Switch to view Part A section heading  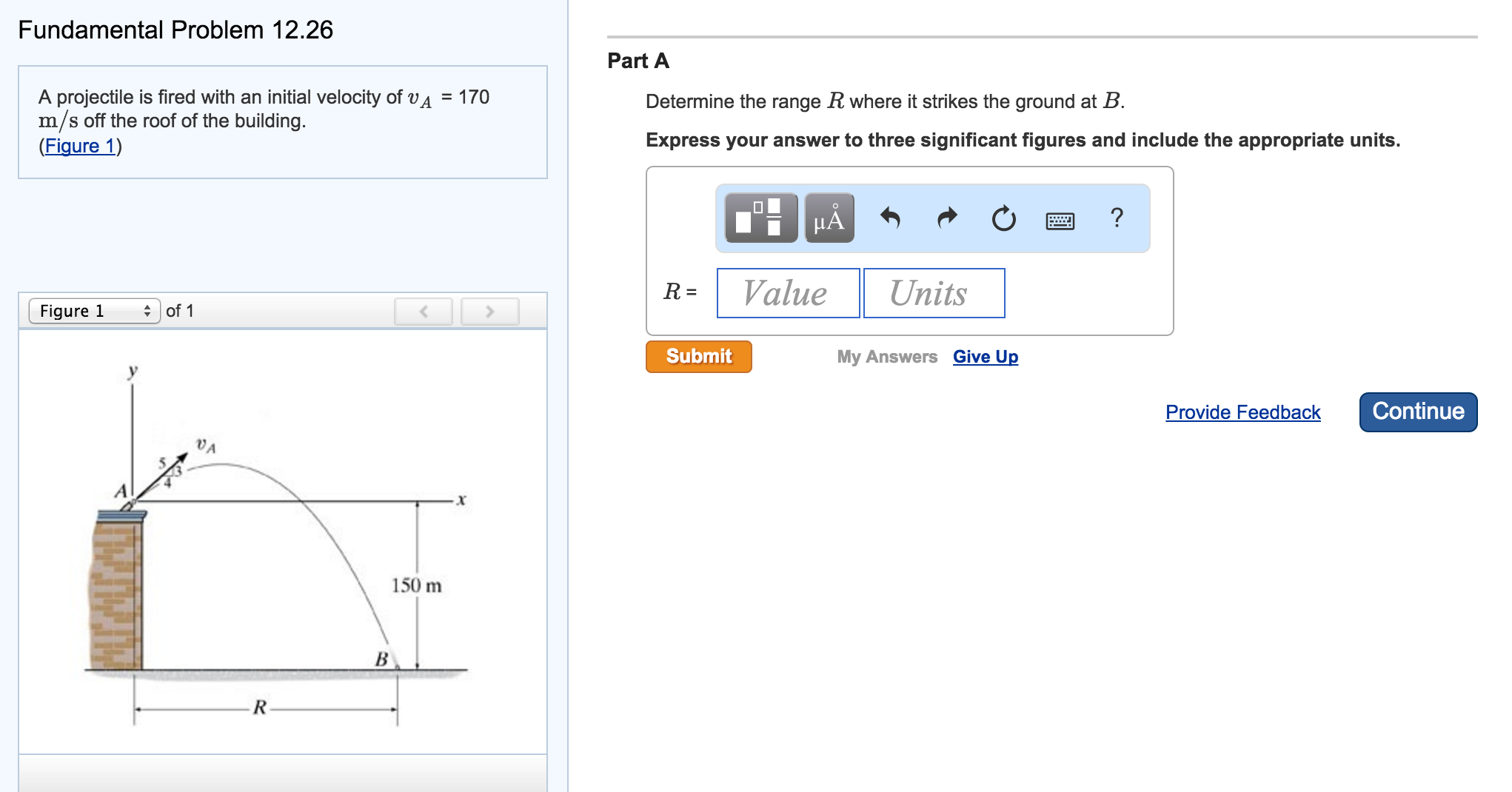pos(637,61)
